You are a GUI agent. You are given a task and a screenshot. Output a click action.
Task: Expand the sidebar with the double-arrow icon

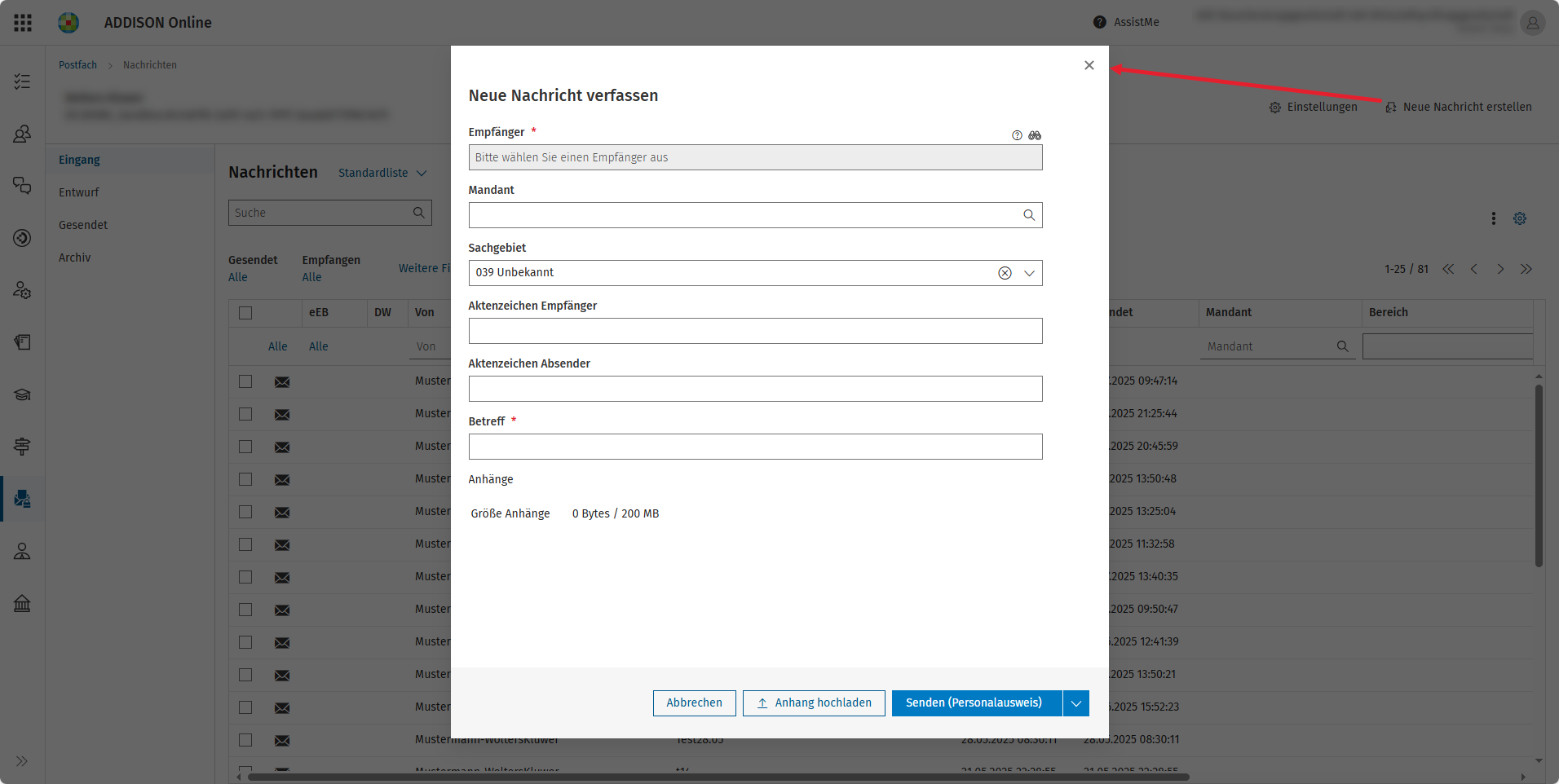(x=22, y=761)
